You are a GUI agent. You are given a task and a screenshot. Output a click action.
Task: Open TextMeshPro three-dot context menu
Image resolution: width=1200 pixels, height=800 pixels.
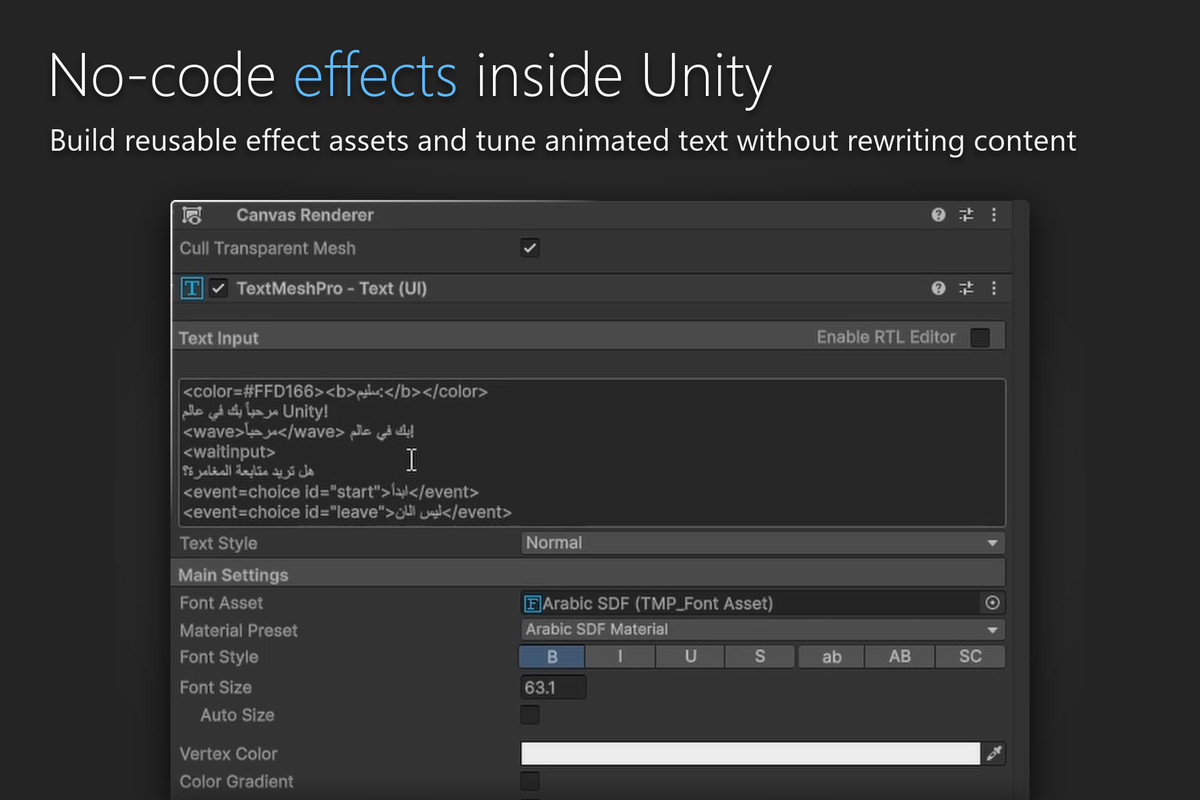[993, 288]
